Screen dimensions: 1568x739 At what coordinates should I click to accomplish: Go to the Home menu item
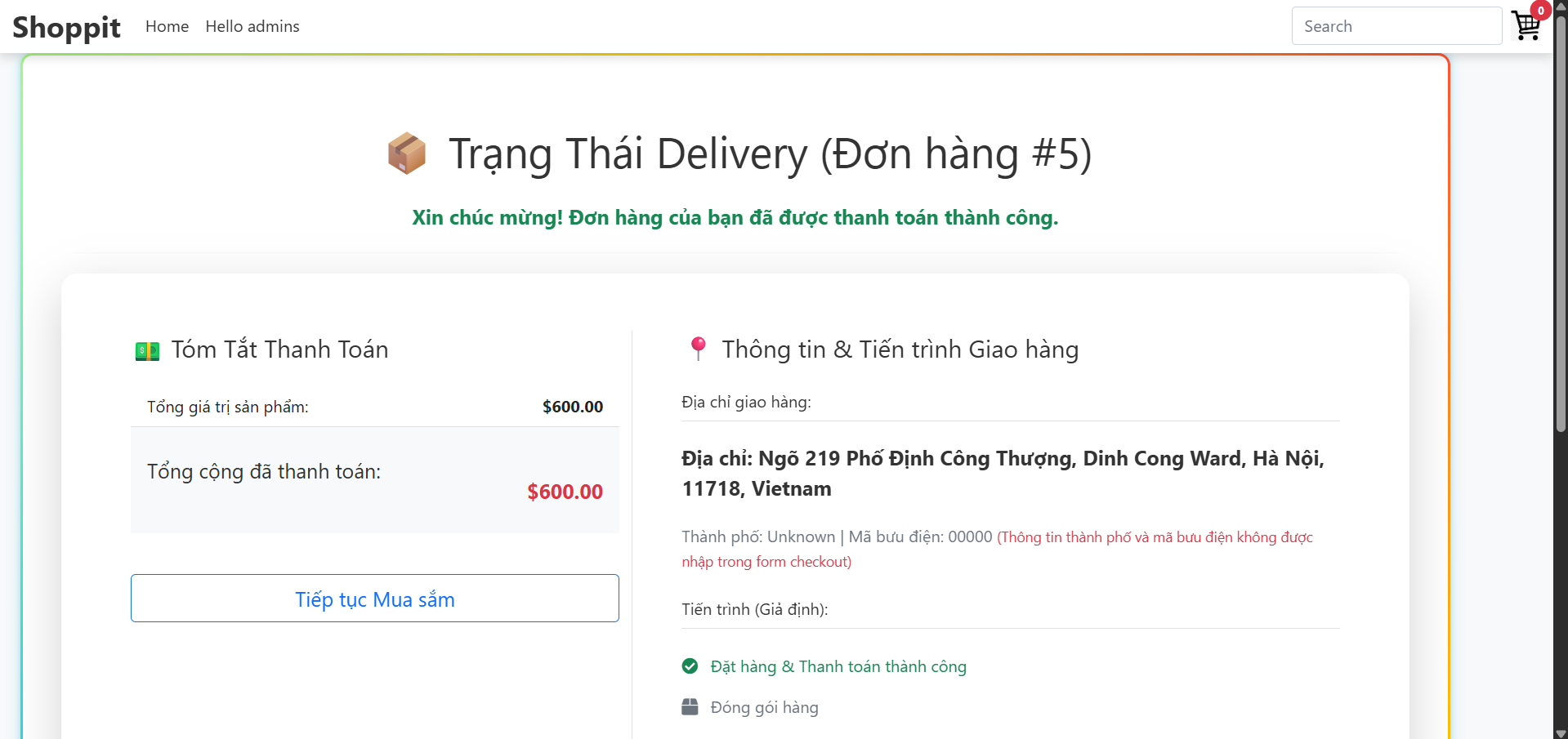coord(167,26)
